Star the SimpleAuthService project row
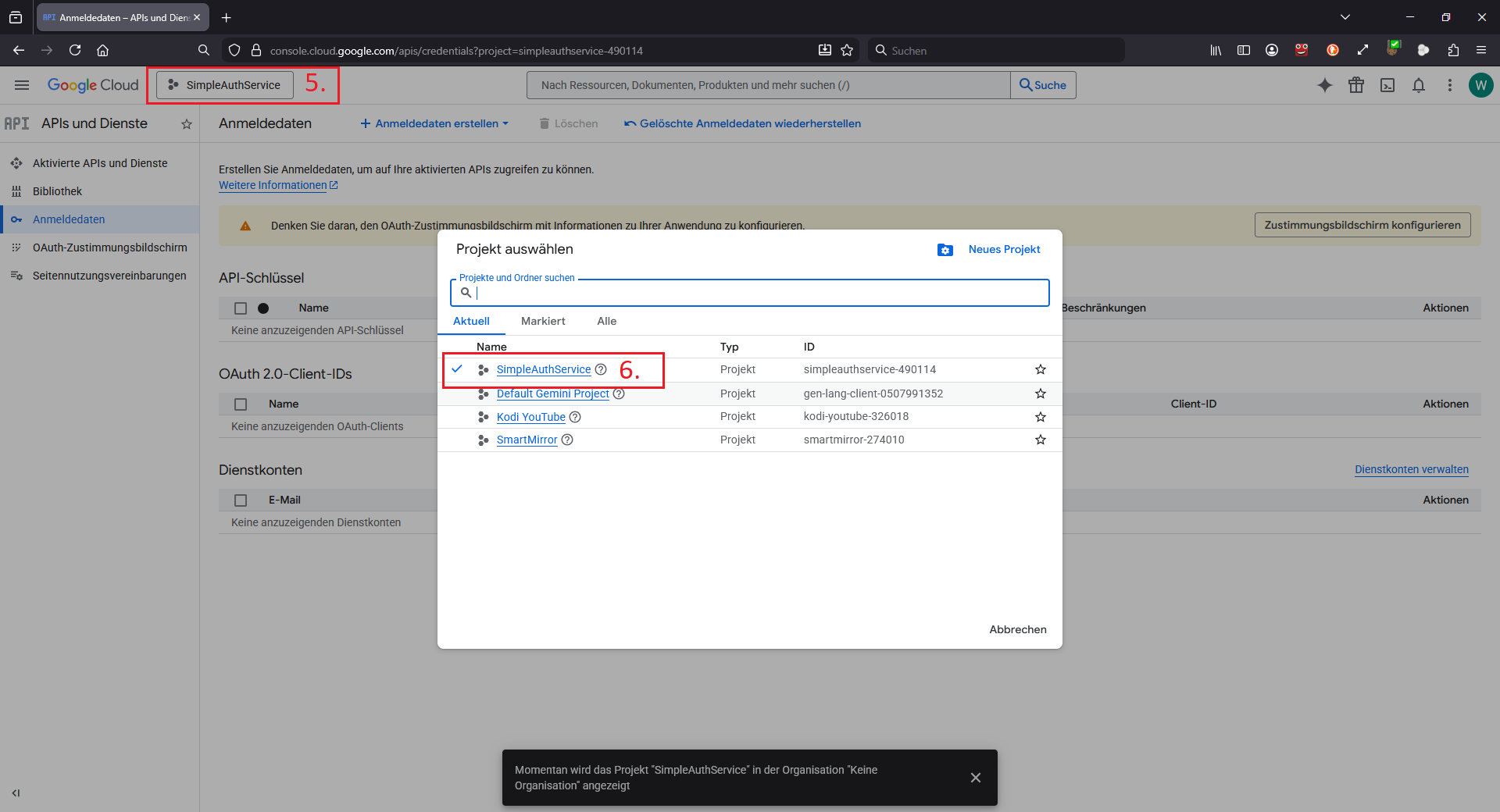This screenshot has height=812, width=1500. click(x=1041, y=369)
